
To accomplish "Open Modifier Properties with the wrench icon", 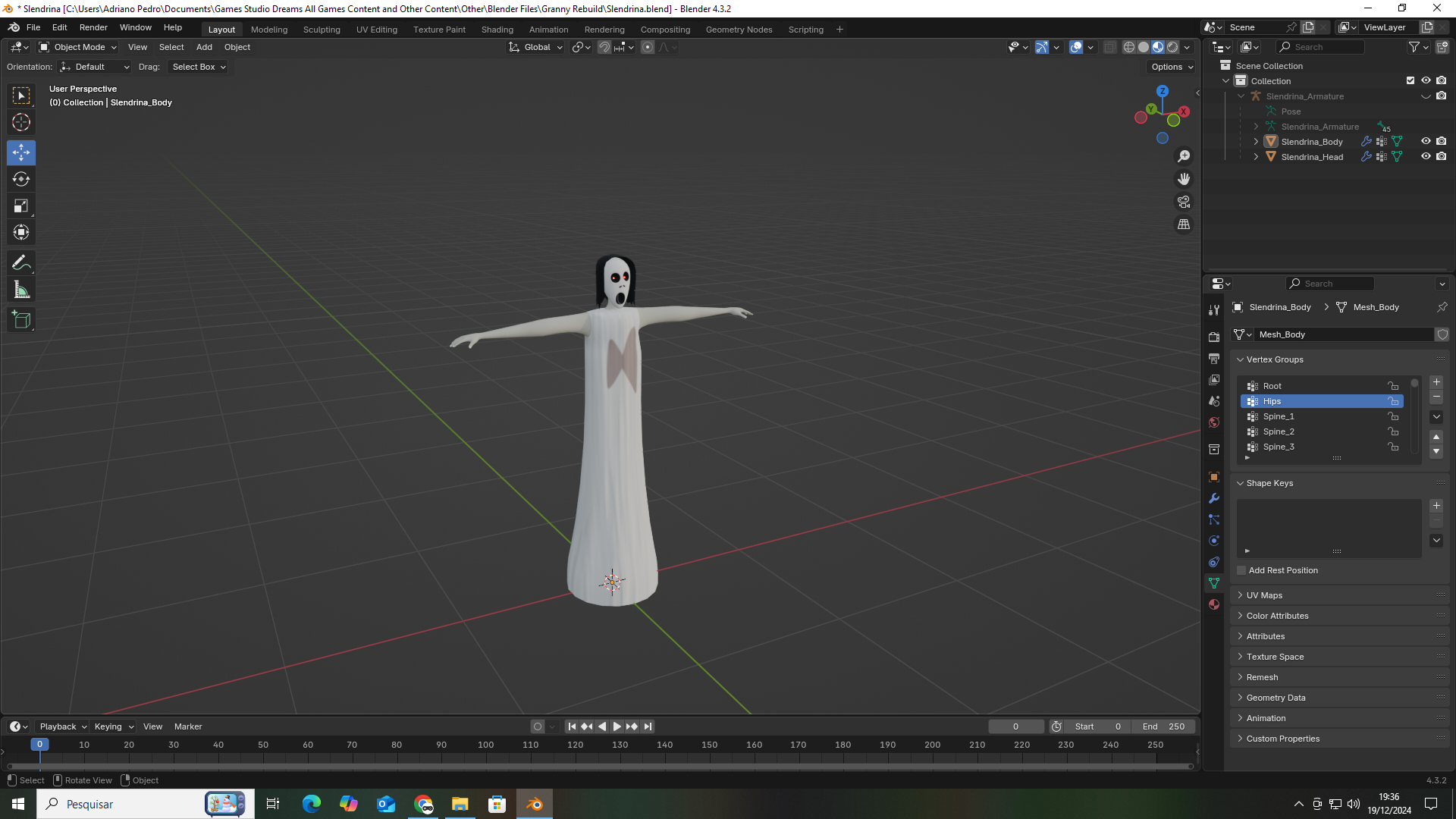I will [1213, 499].
